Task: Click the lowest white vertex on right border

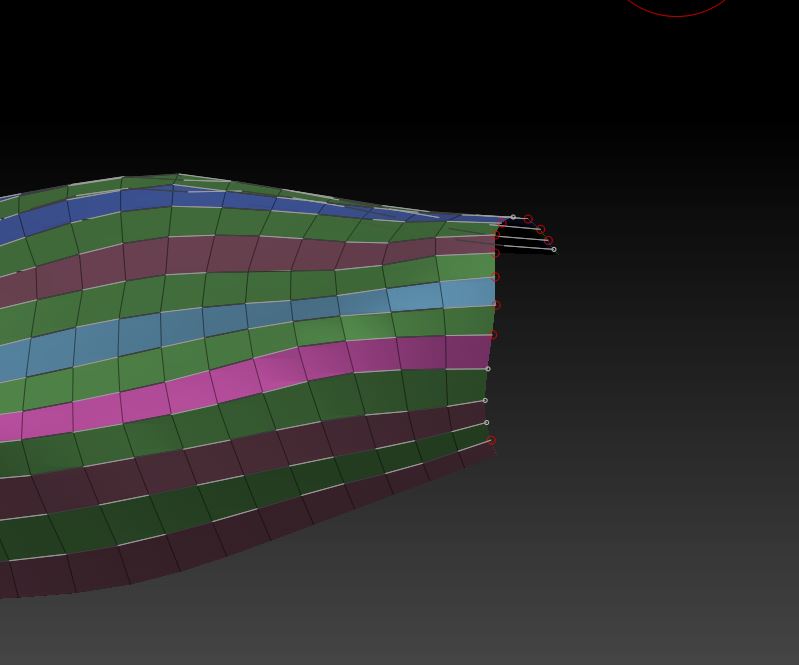Action: (x=487, y=422)
